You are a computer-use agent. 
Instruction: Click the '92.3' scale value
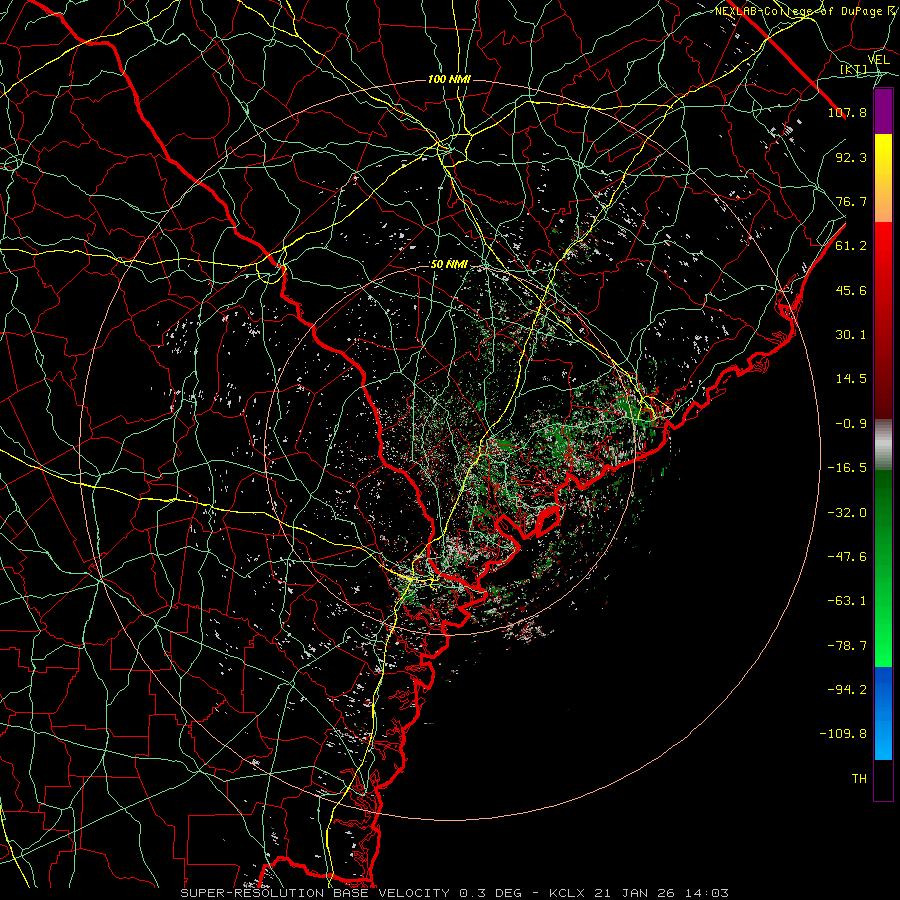[851, 157]
